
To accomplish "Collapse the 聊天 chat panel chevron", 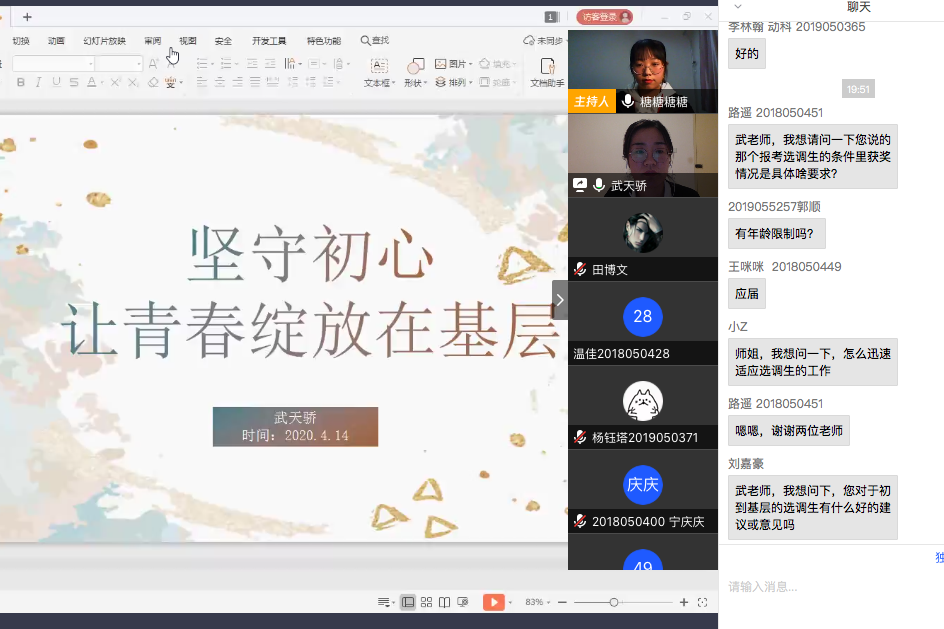I will click(737, 8).
